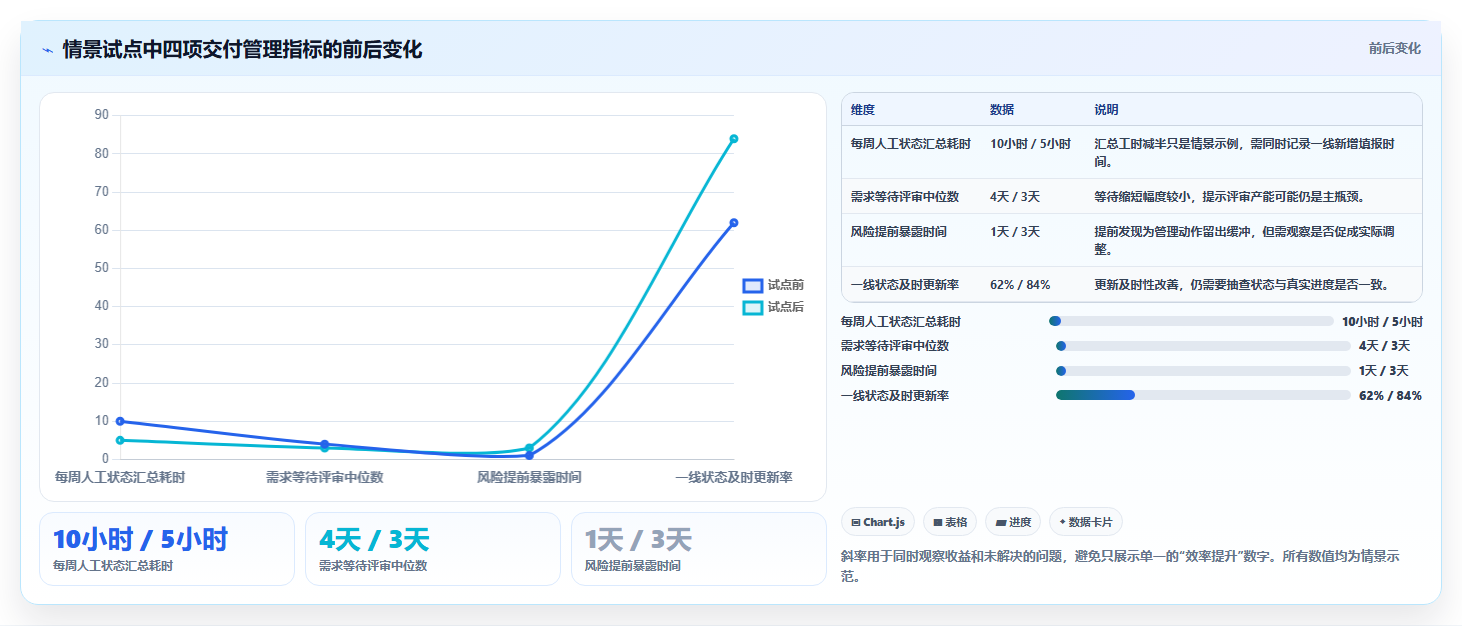Click the Chart.js tag
The width and height of the screenshot is (1462, 626).
[x=878, y=522]
